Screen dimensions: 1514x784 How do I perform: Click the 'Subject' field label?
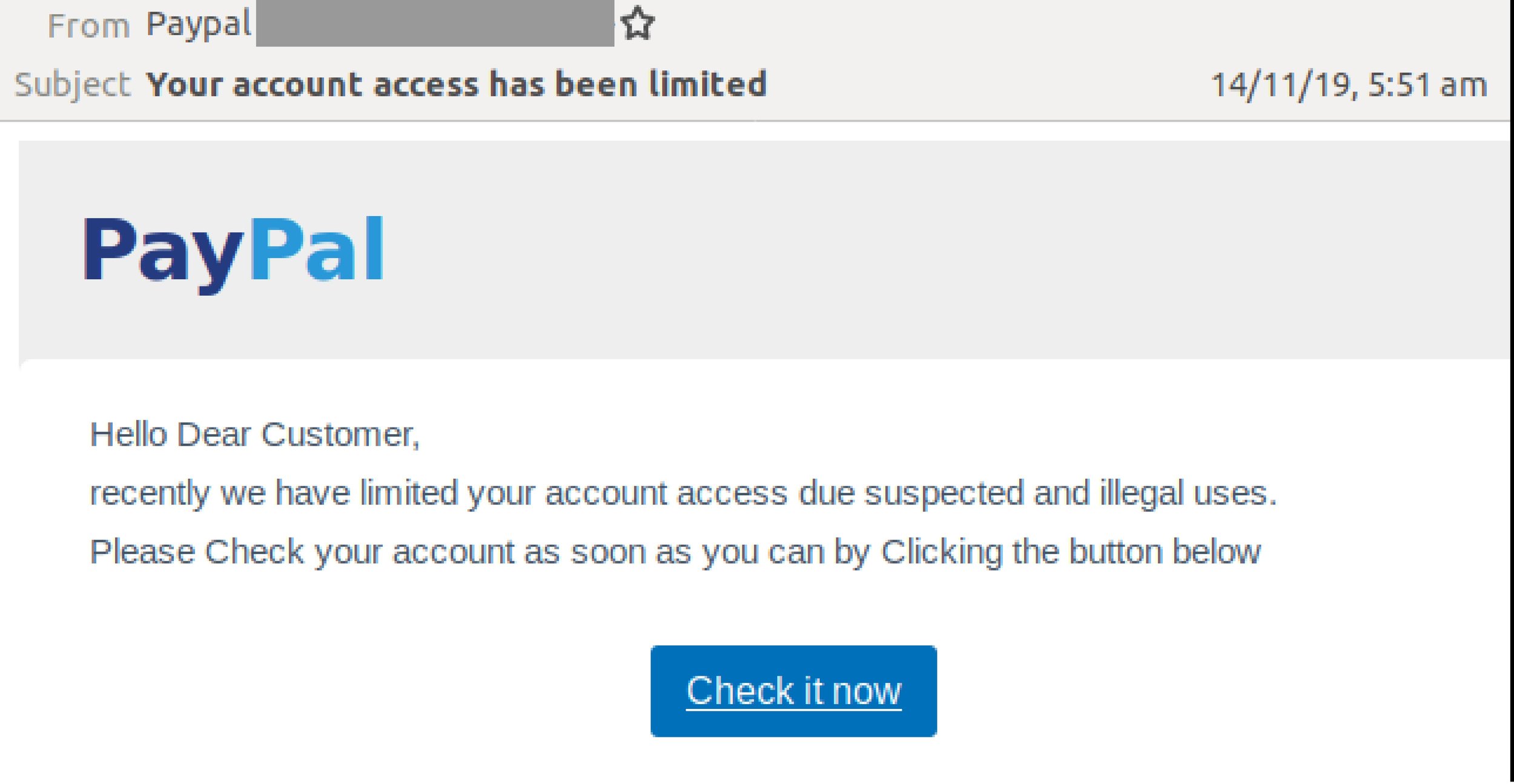pos(71,83)
